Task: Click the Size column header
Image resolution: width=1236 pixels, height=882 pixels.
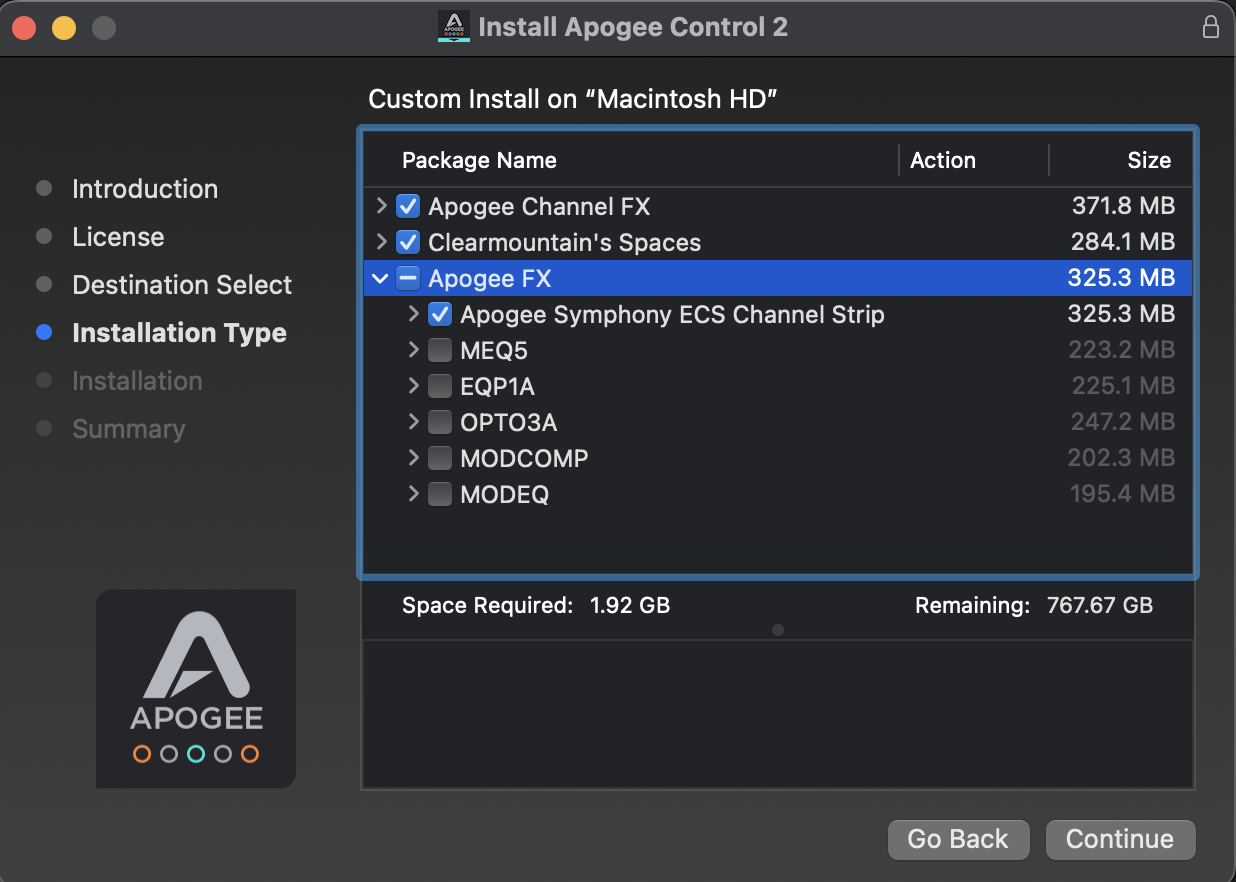Action: (x=1148, y=160)
